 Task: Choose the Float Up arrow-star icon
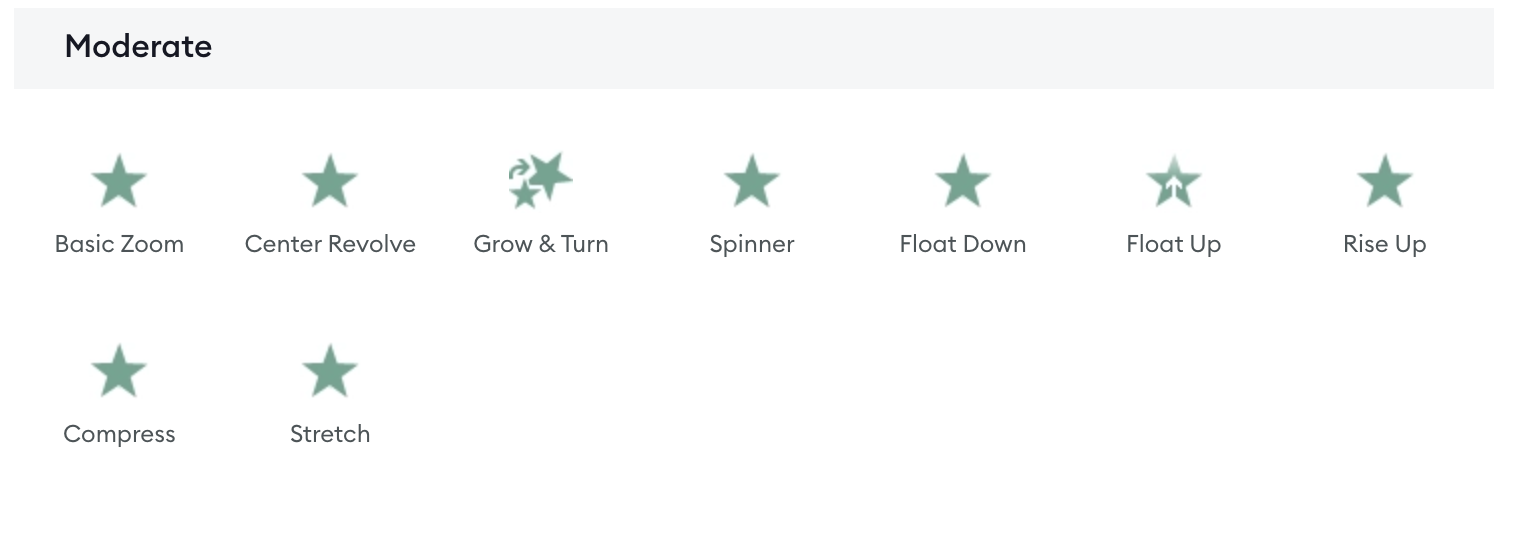[x=1174, y=181]
